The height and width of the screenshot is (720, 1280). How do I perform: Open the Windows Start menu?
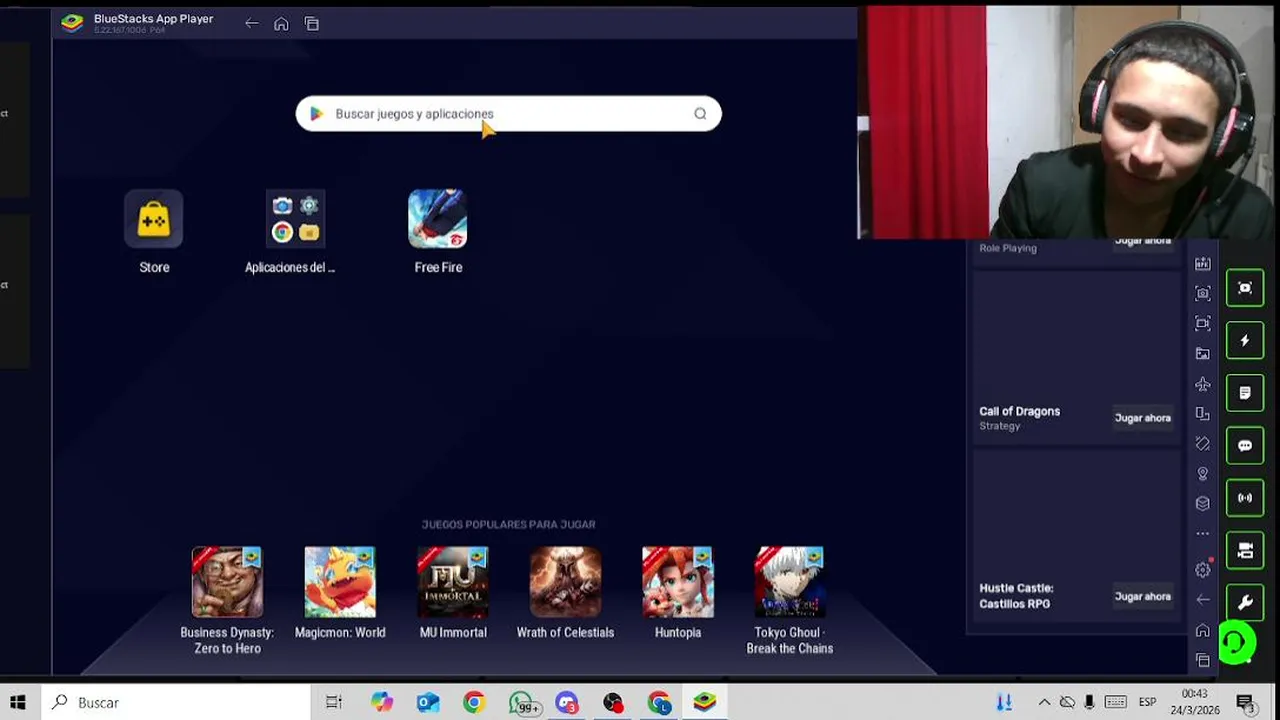click(17, 702)
